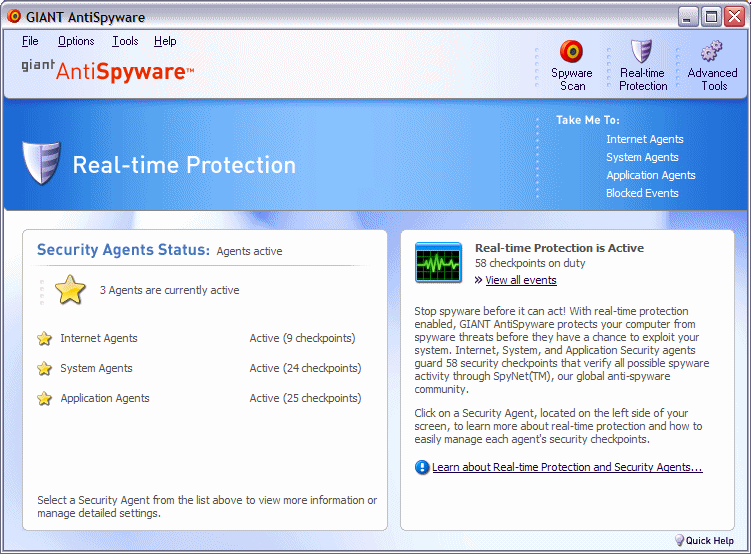
Task: Click the 'Active (25 checkpoints)' status text
Action: 305,398
